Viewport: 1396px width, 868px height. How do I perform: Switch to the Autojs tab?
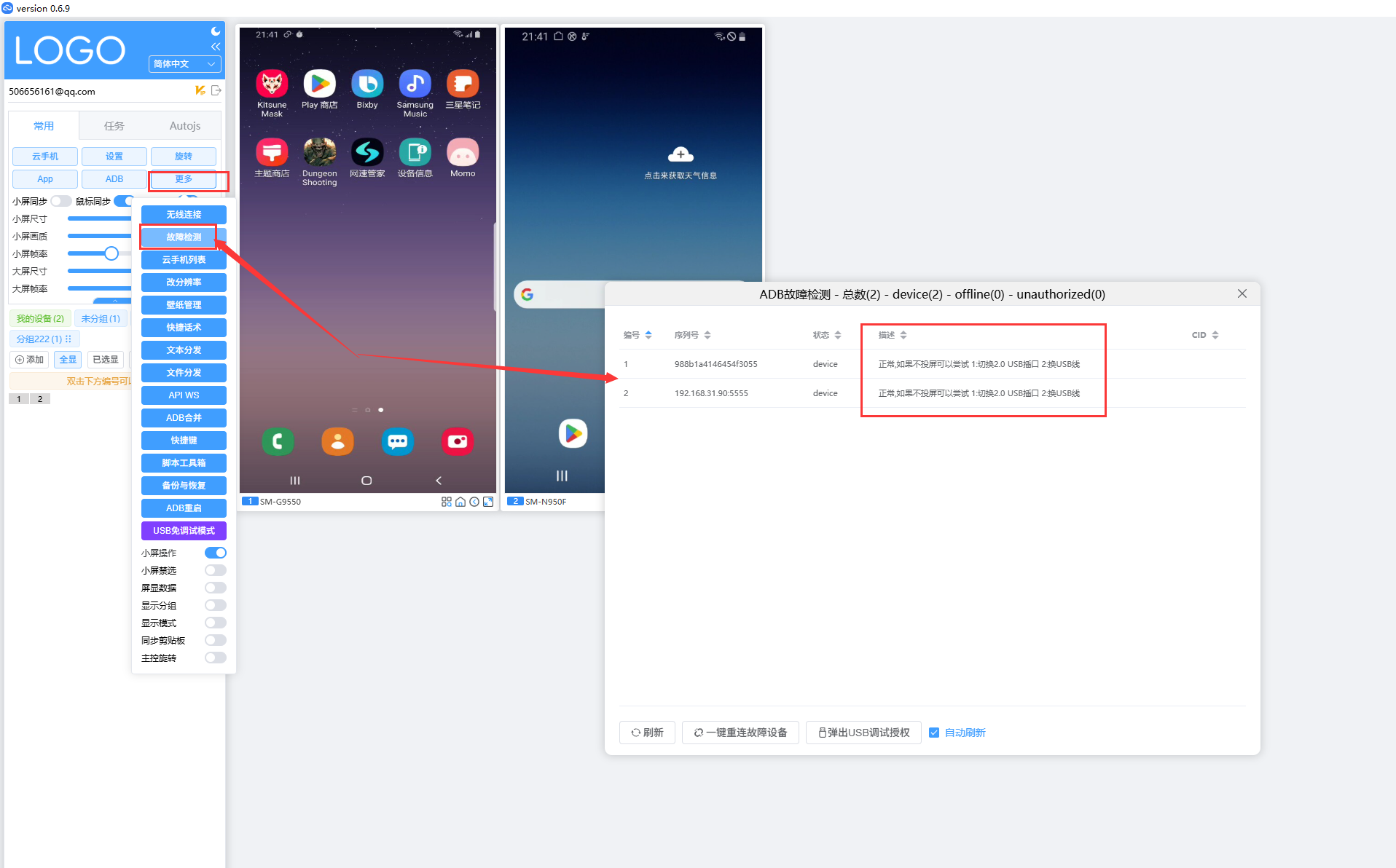point(184,126)
